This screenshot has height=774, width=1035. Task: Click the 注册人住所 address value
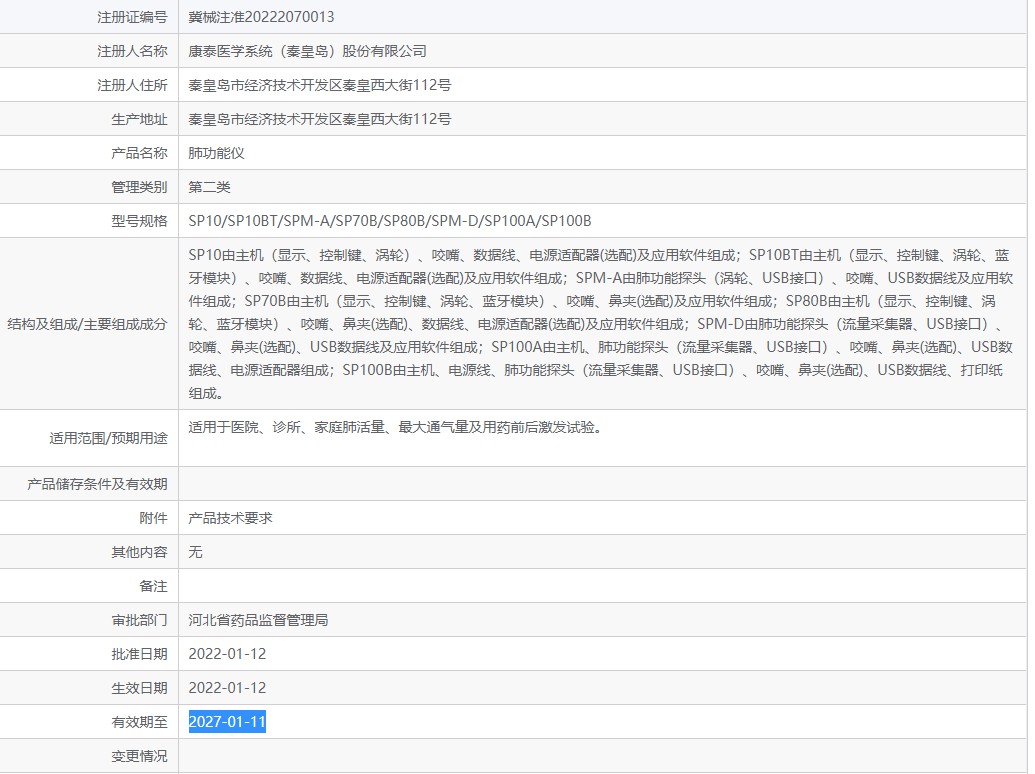point(319,85)
